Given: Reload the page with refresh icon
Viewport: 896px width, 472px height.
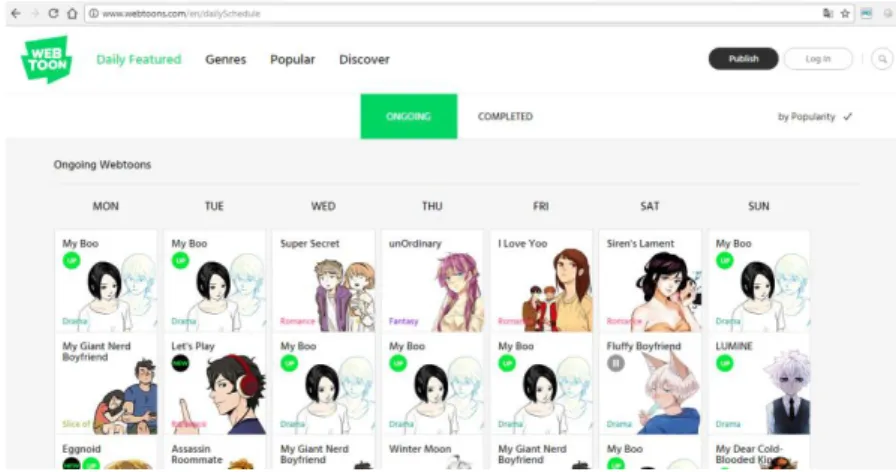Looking at the screenshot, I should (x=53, y=13).
